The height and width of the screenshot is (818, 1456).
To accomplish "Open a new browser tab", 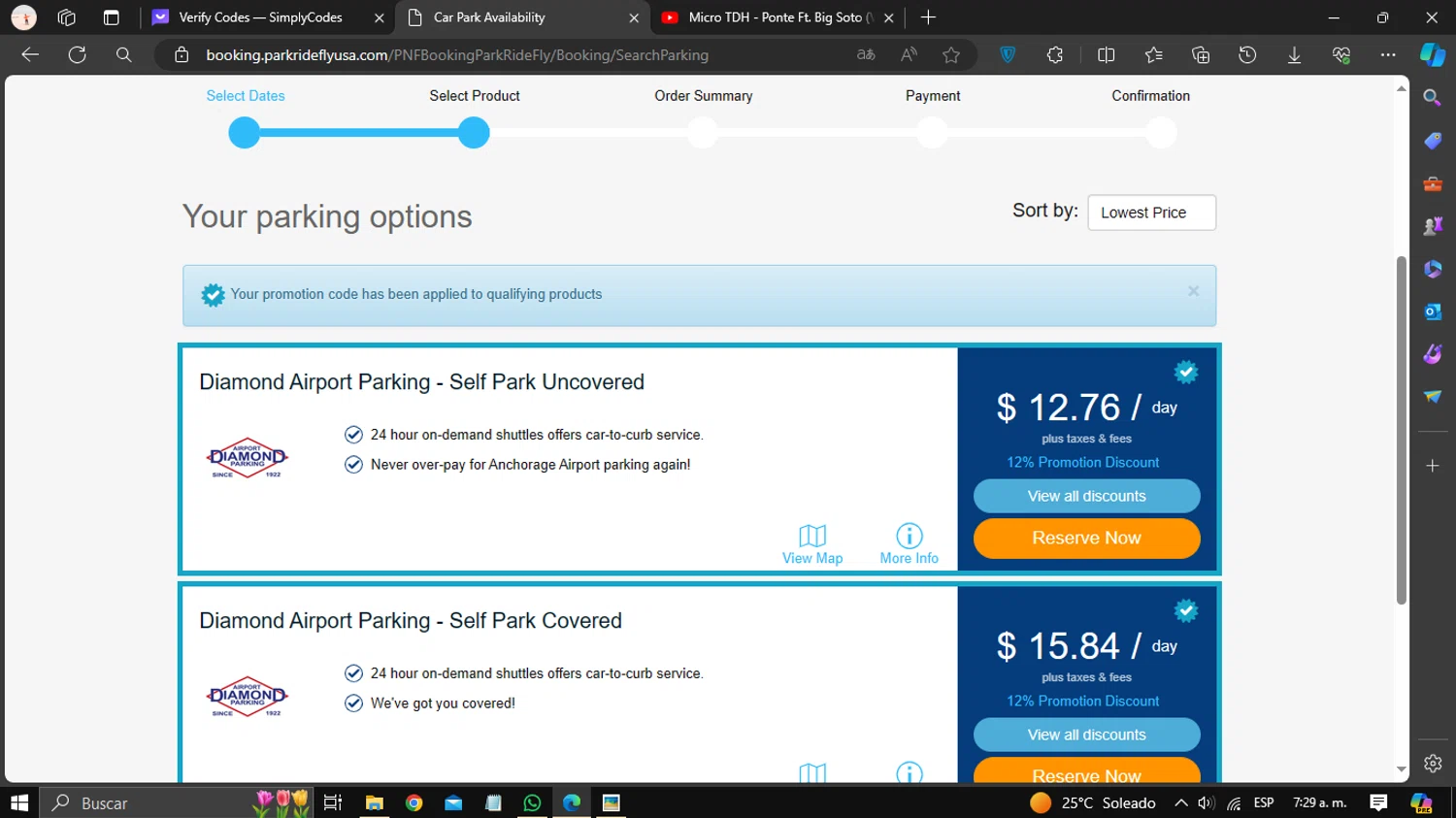I will tap(928, 17).
